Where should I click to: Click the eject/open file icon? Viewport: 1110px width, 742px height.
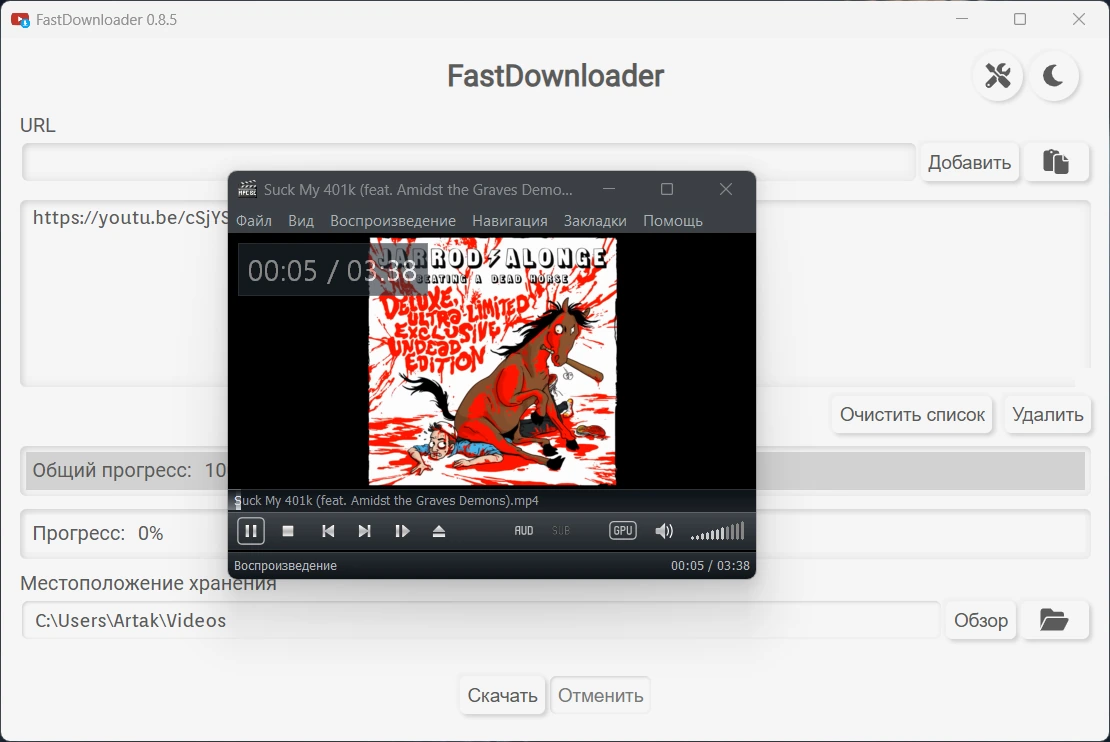[439, 531]
